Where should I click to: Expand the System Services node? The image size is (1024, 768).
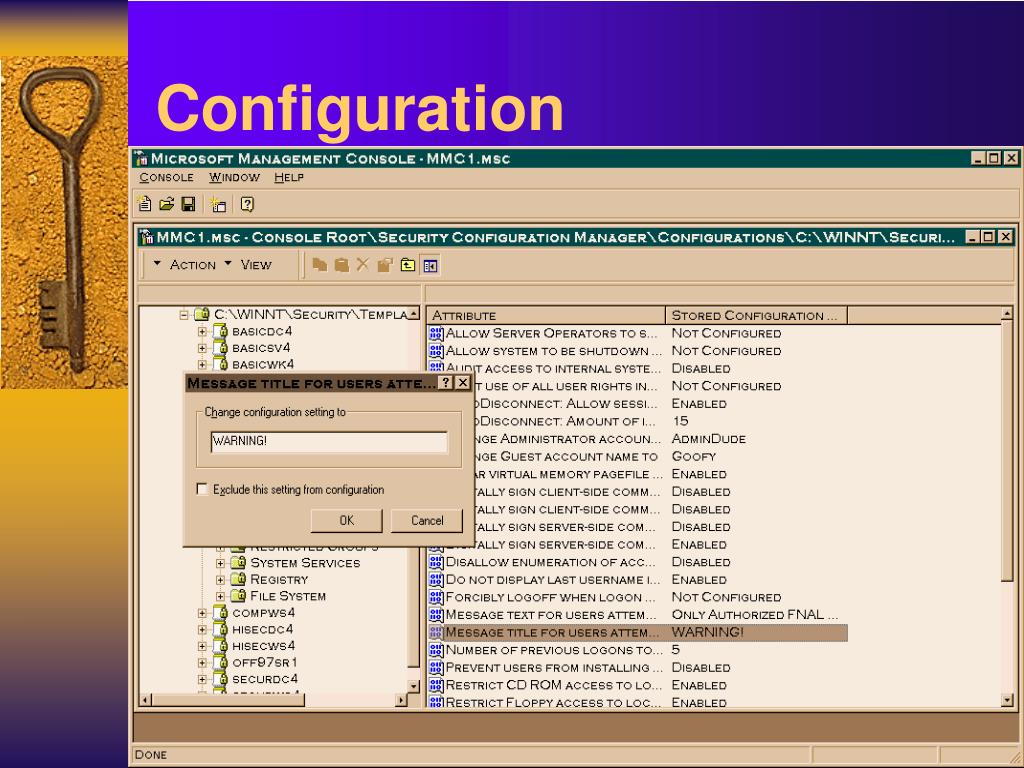[x=221, y=563]
